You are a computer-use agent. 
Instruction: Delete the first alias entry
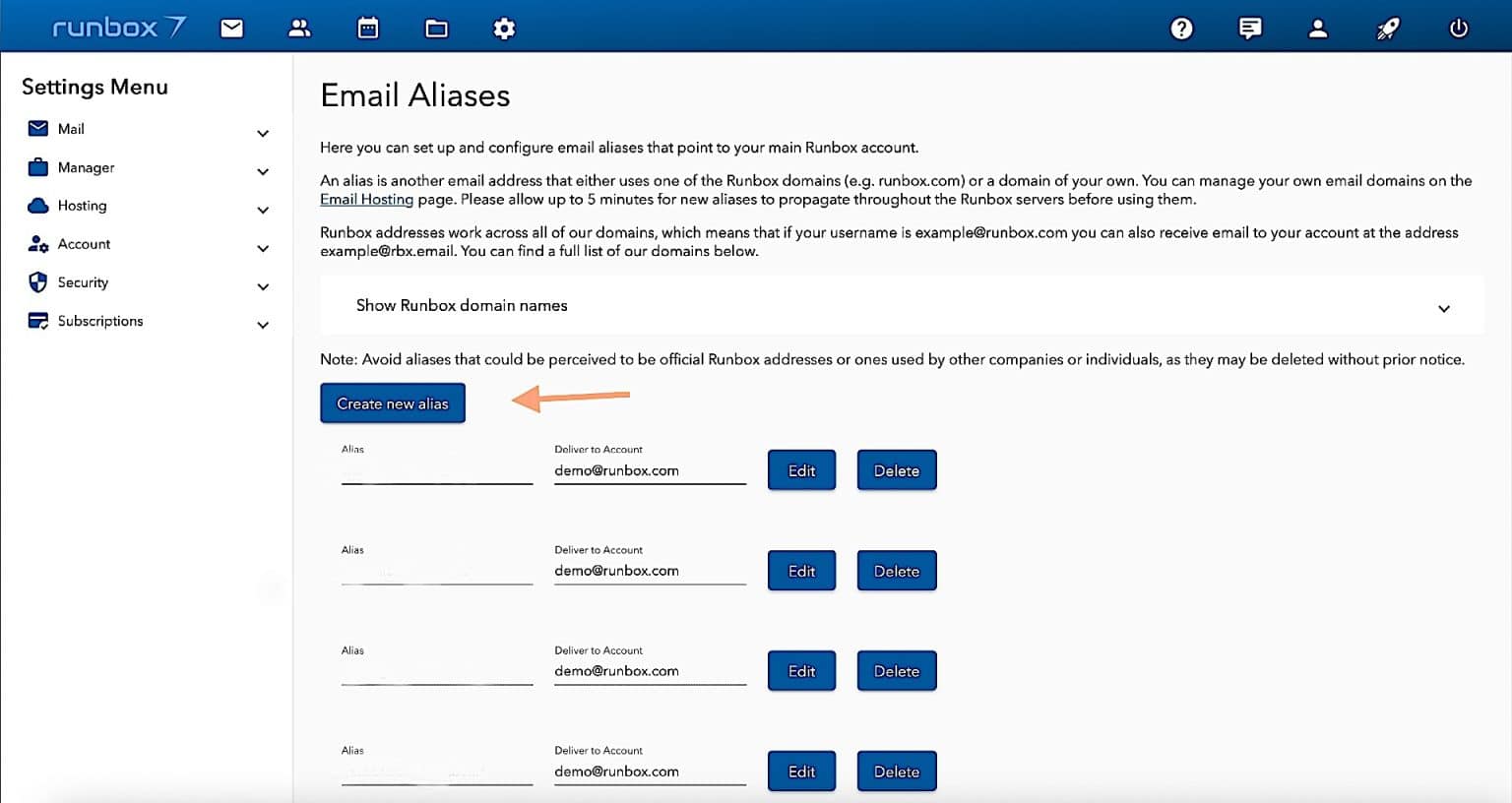click(x=897, y=470)
